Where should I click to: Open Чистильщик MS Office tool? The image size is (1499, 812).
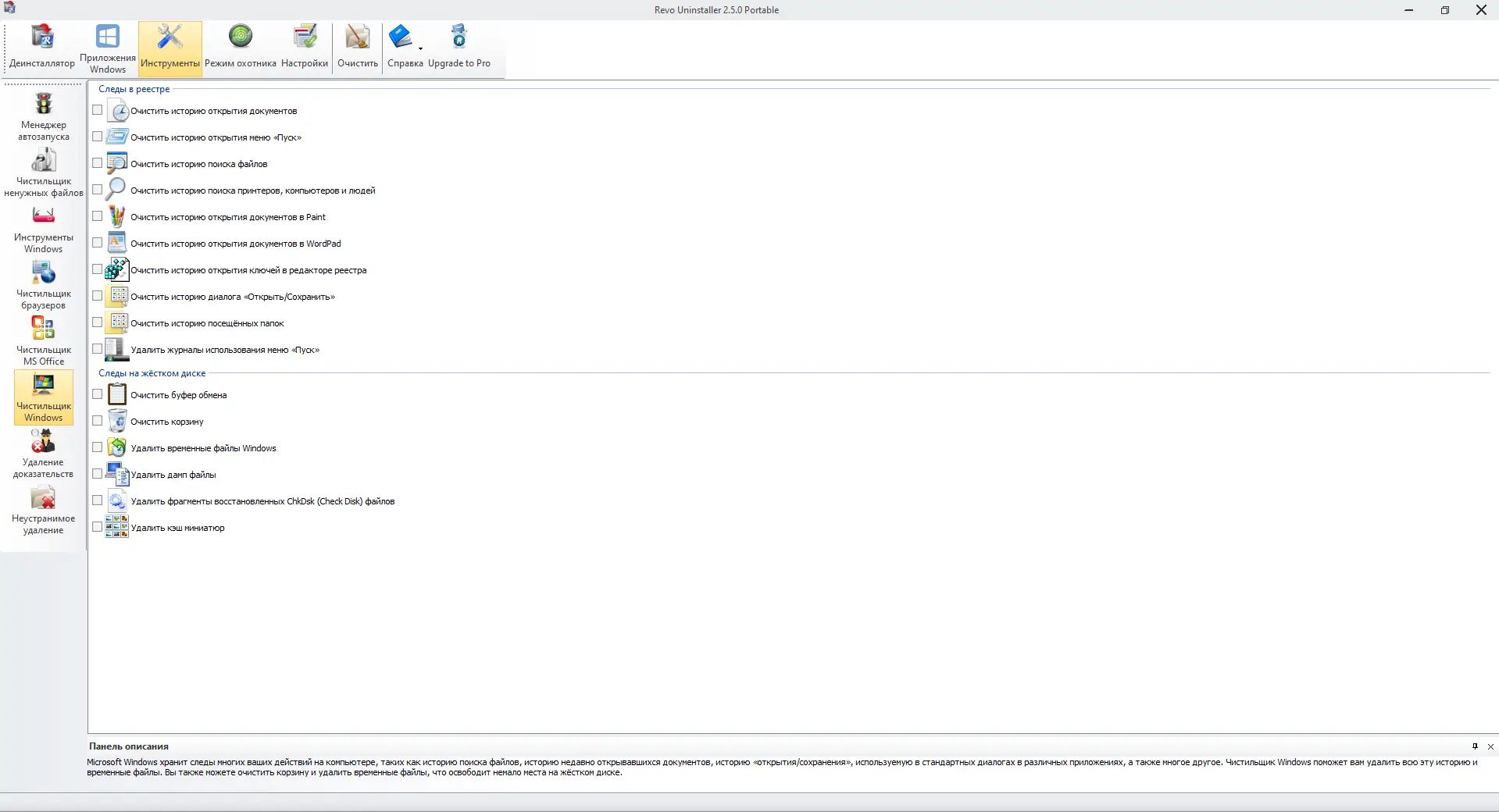[44, 342]
